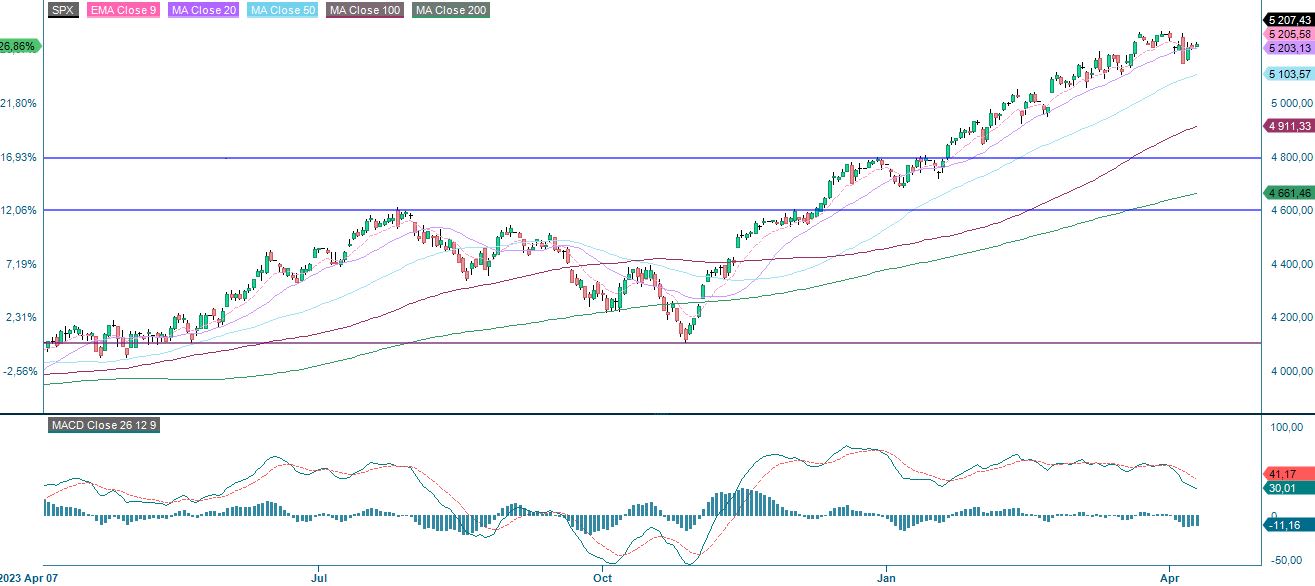Click the 5 207,43 last price tag
Image resolution: width=1315 pixels, height=586 pixels.
(x=1288, y=20)
